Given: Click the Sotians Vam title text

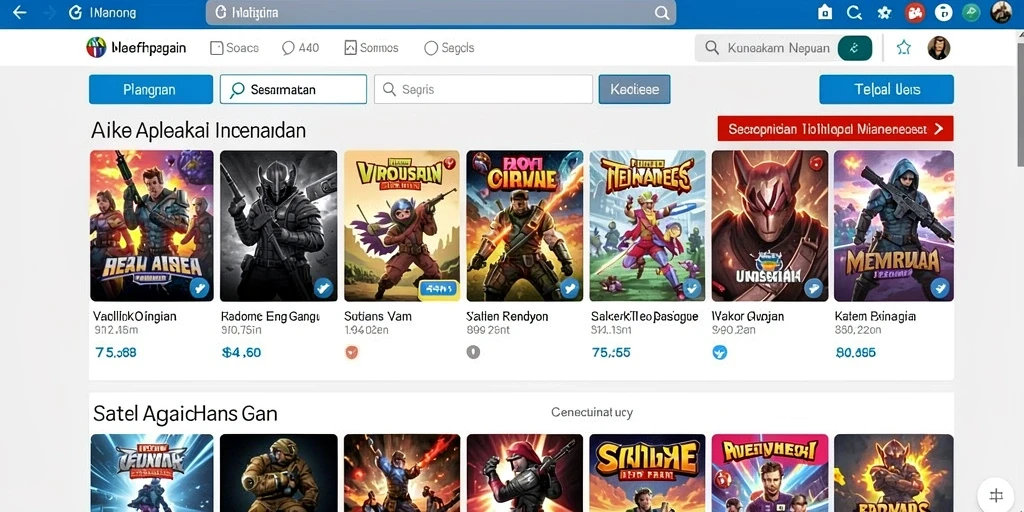Looking at the screenshot, I should pyautogui.click(x=378, y=316).
